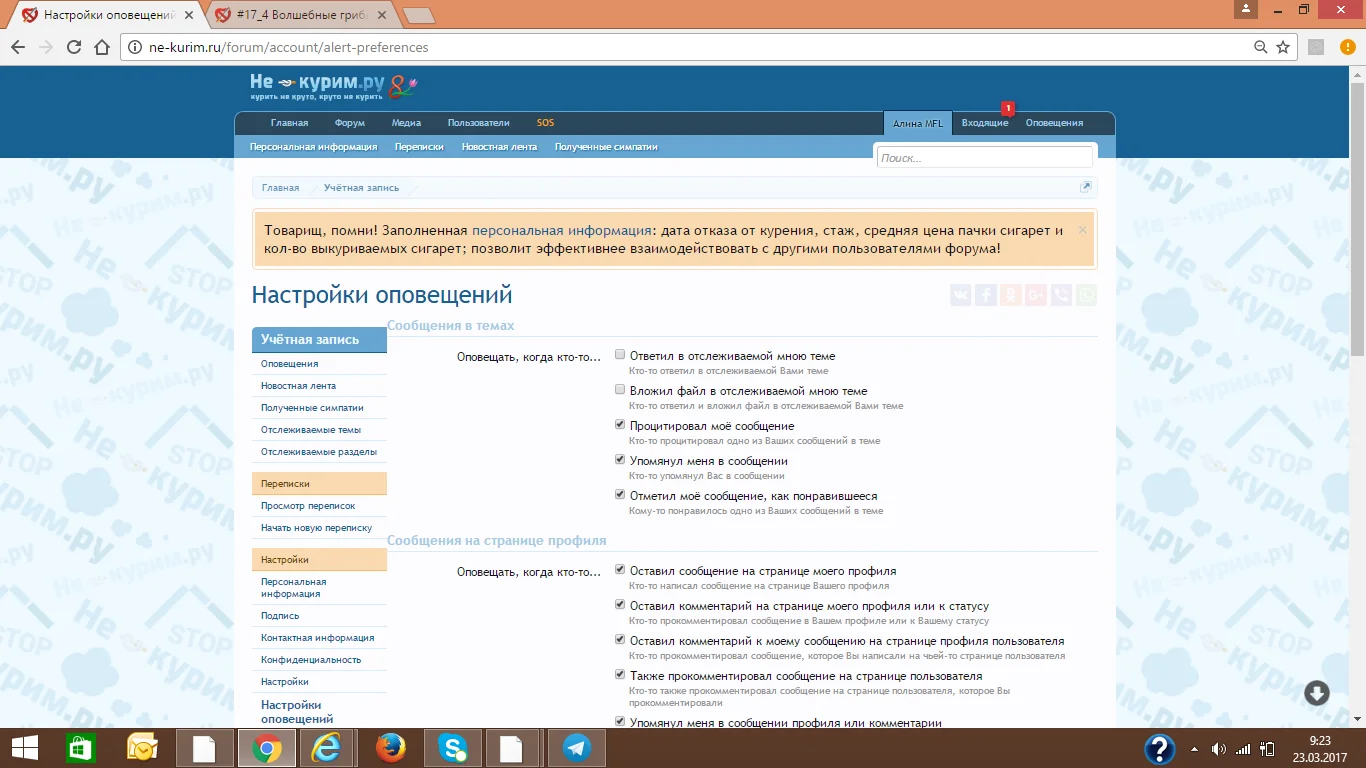Share page on Odnoklassniki

1011,295
